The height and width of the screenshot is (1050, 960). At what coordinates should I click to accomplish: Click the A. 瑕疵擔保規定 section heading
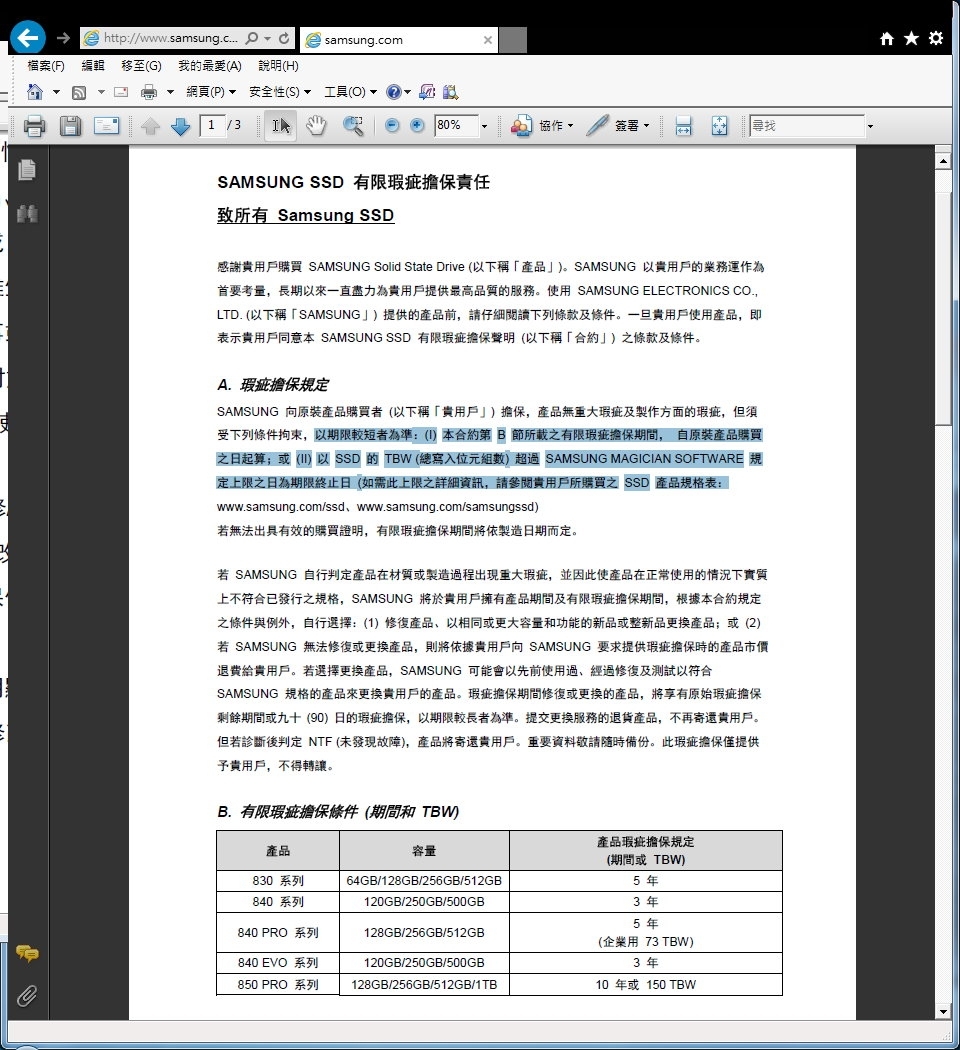click(x=272, y=385)
